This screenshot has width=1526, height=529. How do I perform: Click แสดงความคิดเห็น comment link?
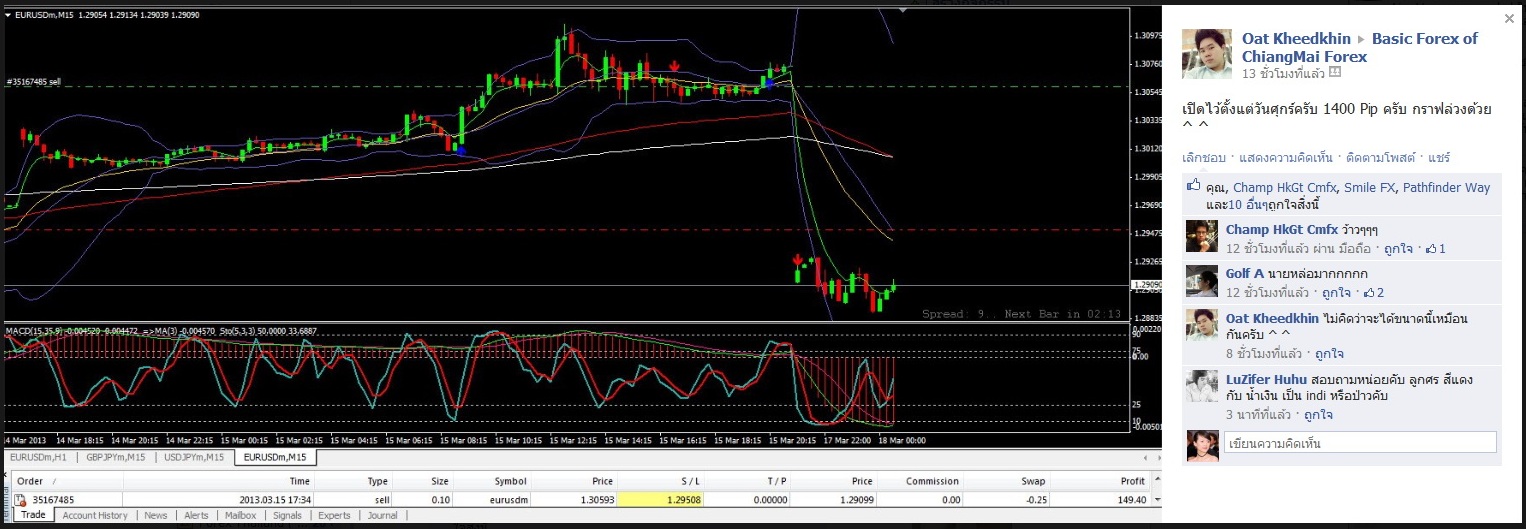(x=1286, y=158)
